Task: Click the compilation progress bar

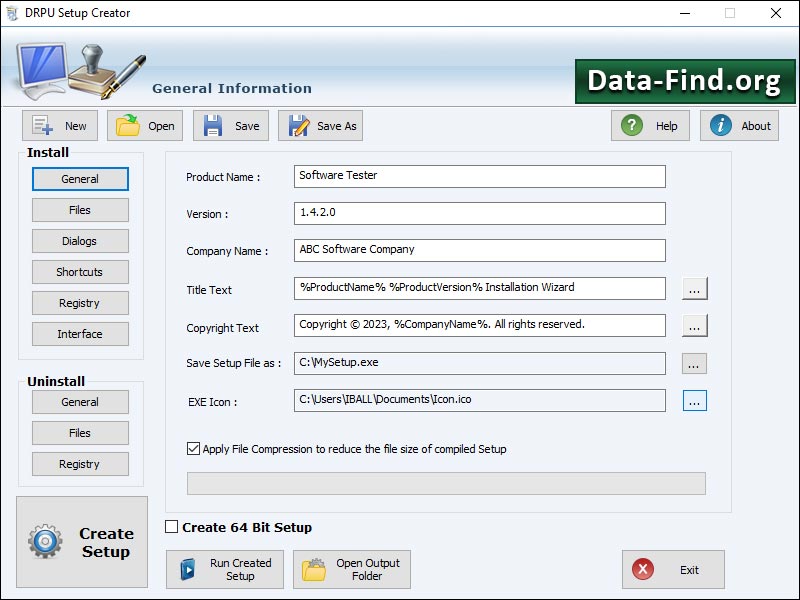Action: click(447, 484)
